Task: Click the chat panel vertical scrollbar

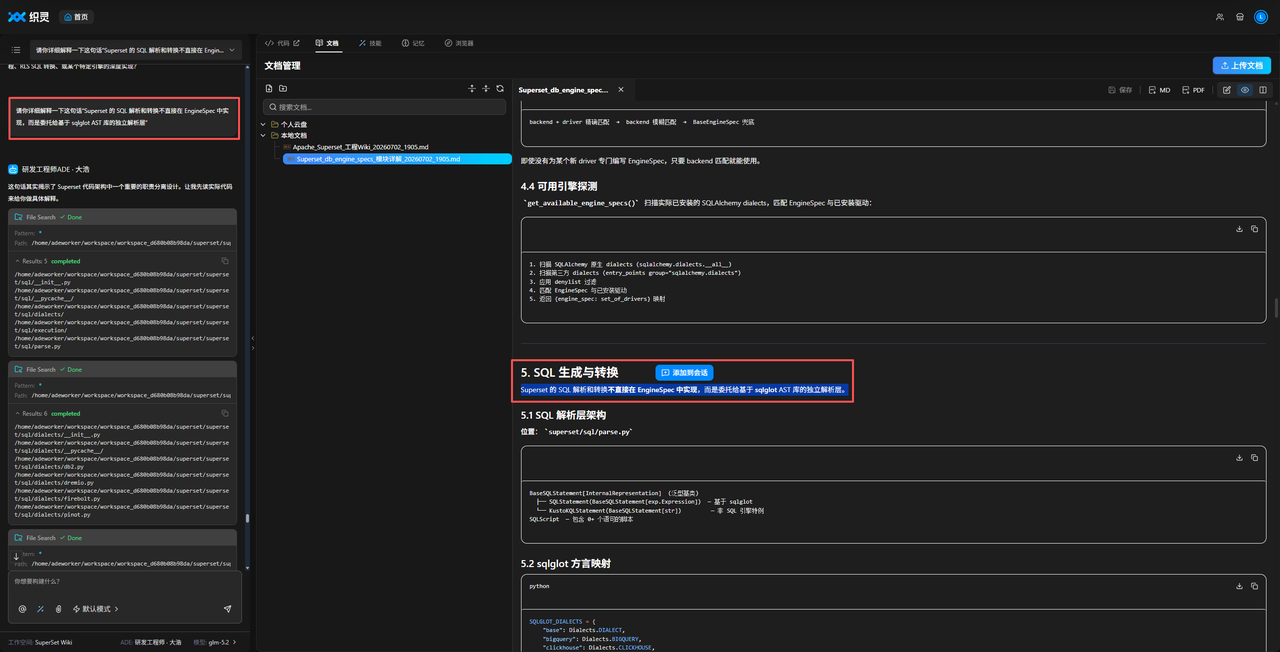Action: (x=246, y=519)
